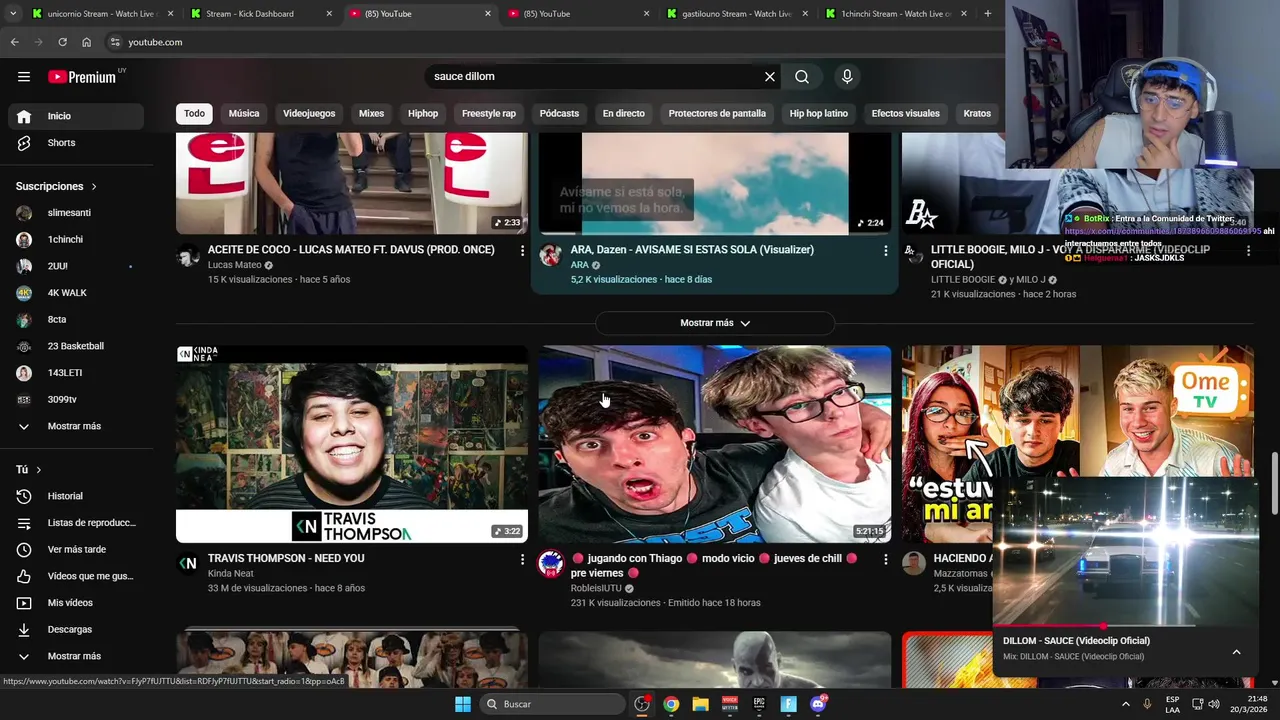The height and width of the screenshot is (720, 1280).
Task: Play the jugando con Thiago stream thumbnail
Action: click(x=715, y=444)
